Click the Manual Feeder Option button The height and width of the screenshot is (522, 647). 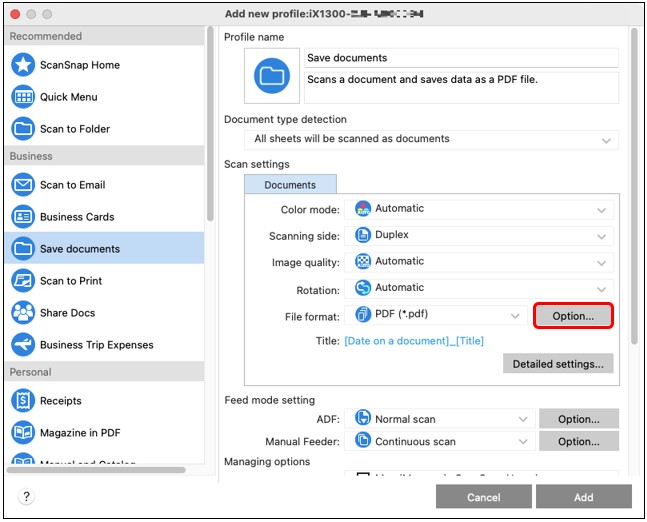(x=579, y=442)
